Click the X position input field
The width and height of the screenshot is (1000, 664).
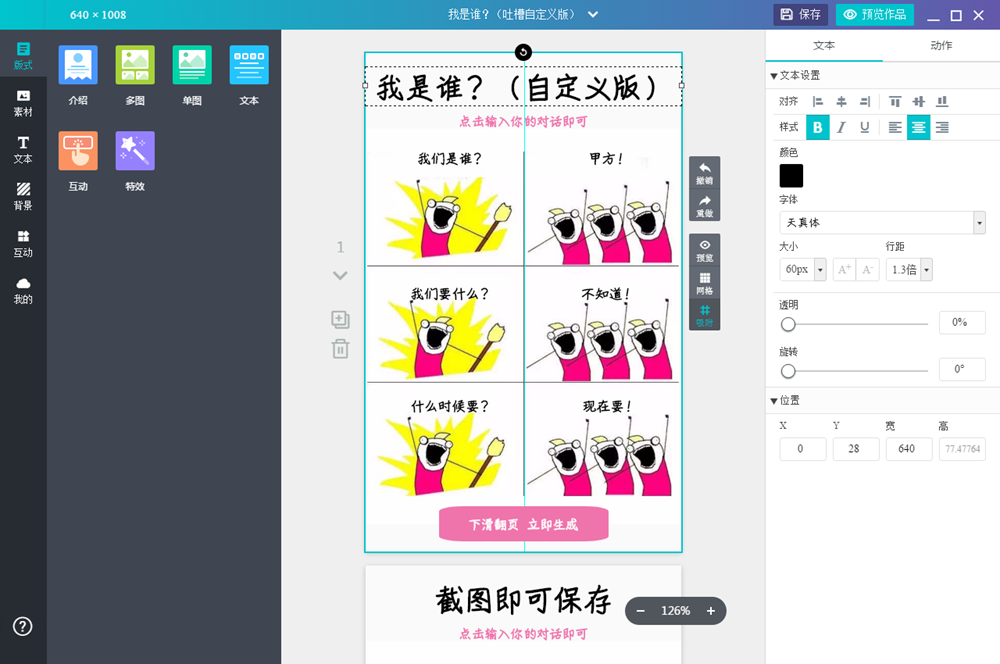pyautogui.click(x=802, y=449)
